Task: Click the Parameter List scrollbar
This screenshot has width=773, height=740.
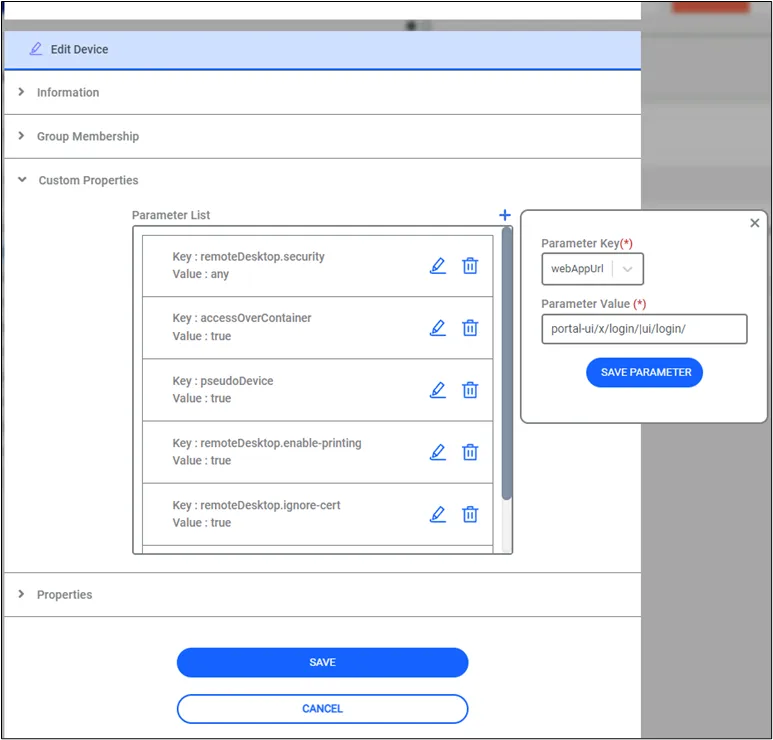Action: [506, 364]
